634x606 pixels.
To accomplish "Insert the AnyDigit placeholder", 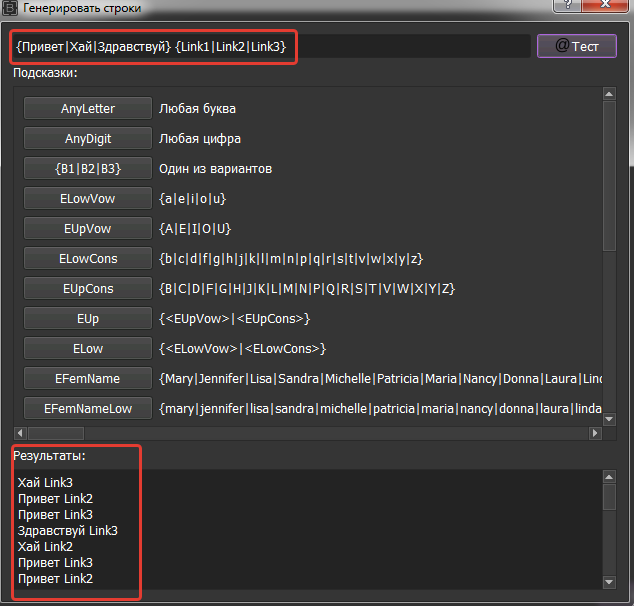I will [x=88, y=138].
